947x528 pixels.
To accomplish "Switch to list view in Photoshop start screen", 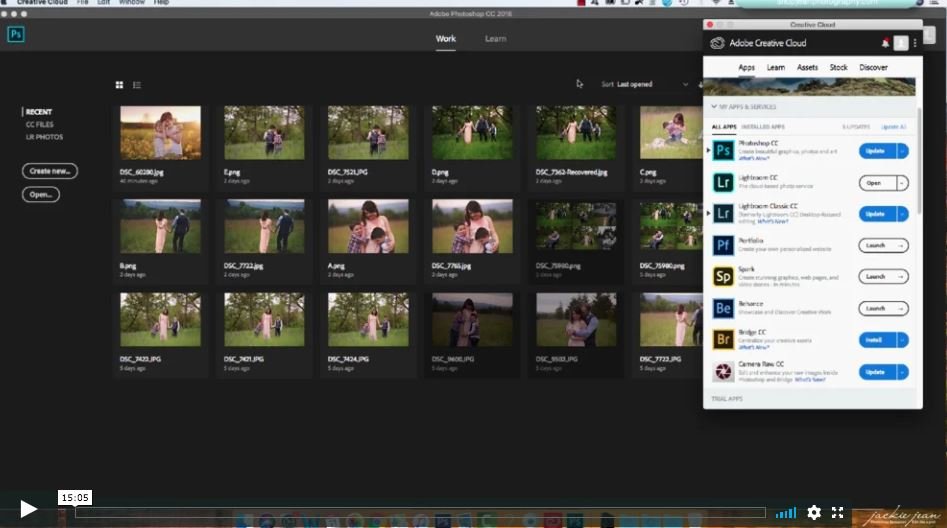I will [137, 85].
